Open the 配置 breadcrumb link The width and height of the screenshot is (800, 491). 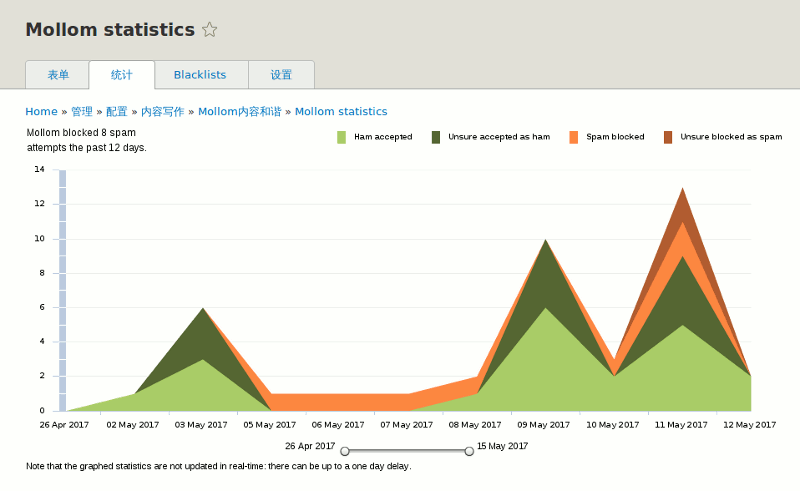[117, 111]
